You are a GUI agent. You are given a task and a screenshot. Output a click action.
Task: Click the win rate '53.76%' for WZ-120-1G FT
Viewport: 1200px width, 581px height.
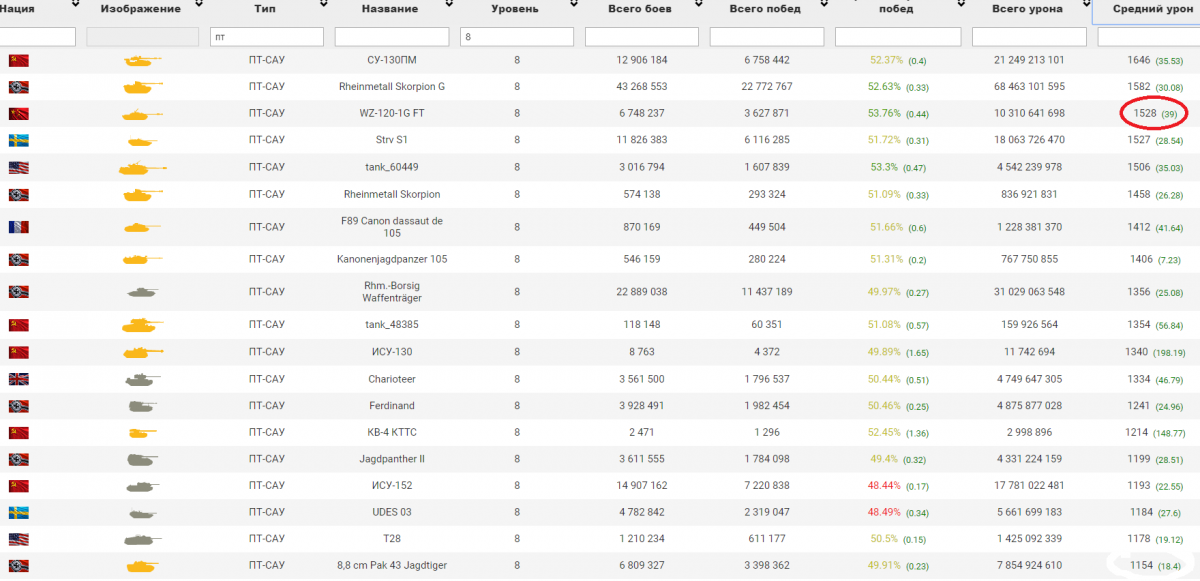(x=886, y=114)
